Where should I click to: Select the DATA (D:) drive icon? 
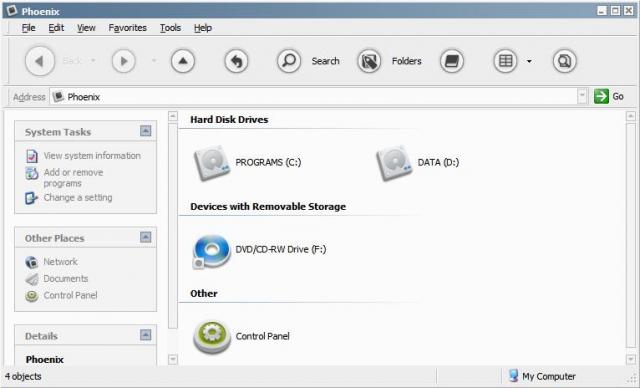[x=394, y=162]
